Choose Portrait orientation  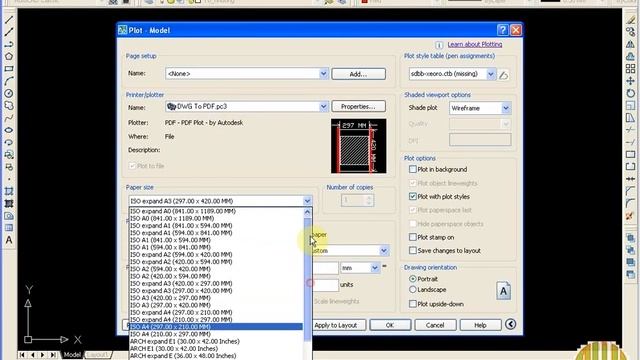pyautogui.click(x=413, y=279)
